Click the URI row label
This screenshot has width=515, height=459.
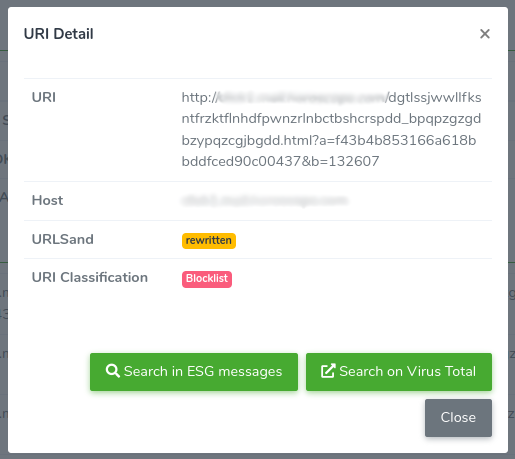[44, 98]
